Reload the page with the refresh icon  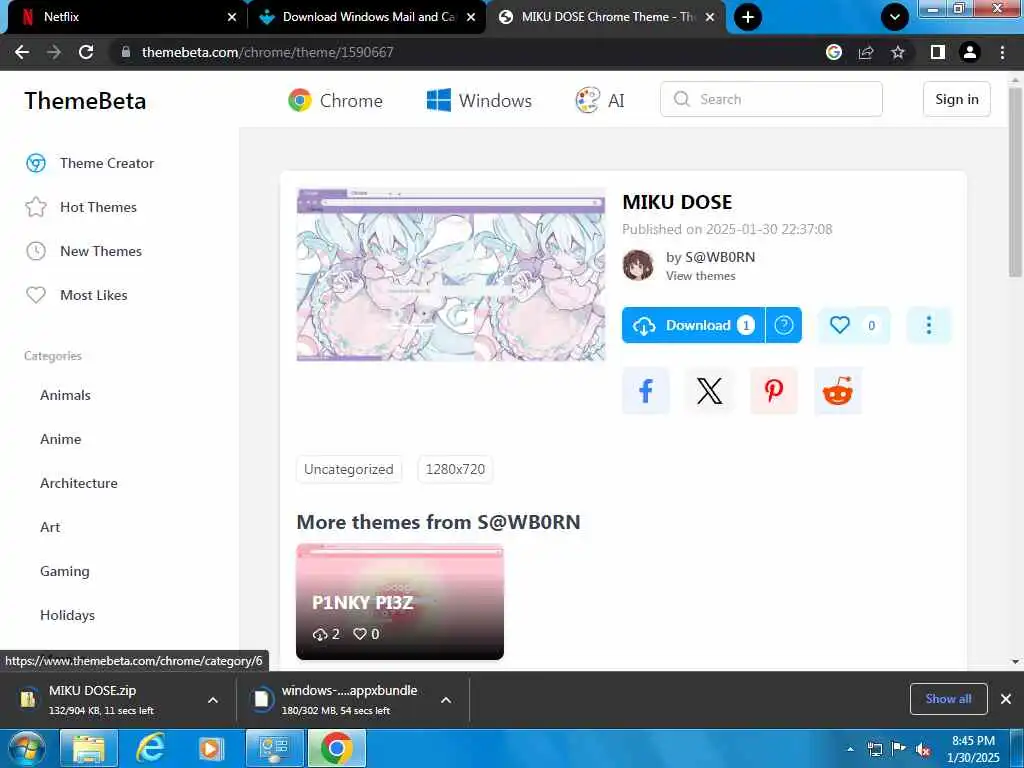pos(86,52)
